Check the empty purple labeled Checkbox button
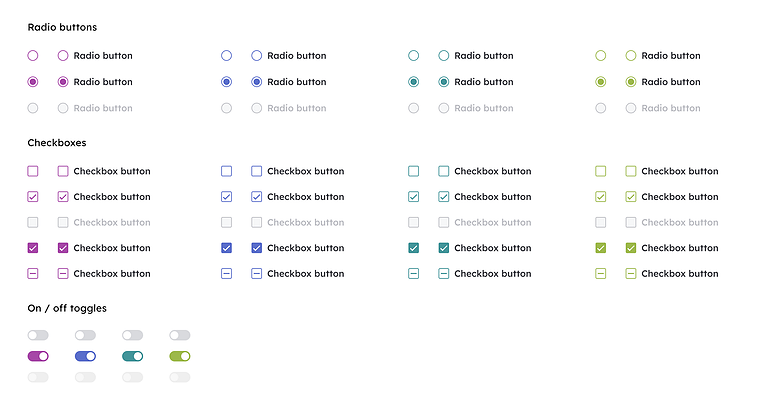The width and height of the screenshot is (759, 403). click(x=63, y=171)
